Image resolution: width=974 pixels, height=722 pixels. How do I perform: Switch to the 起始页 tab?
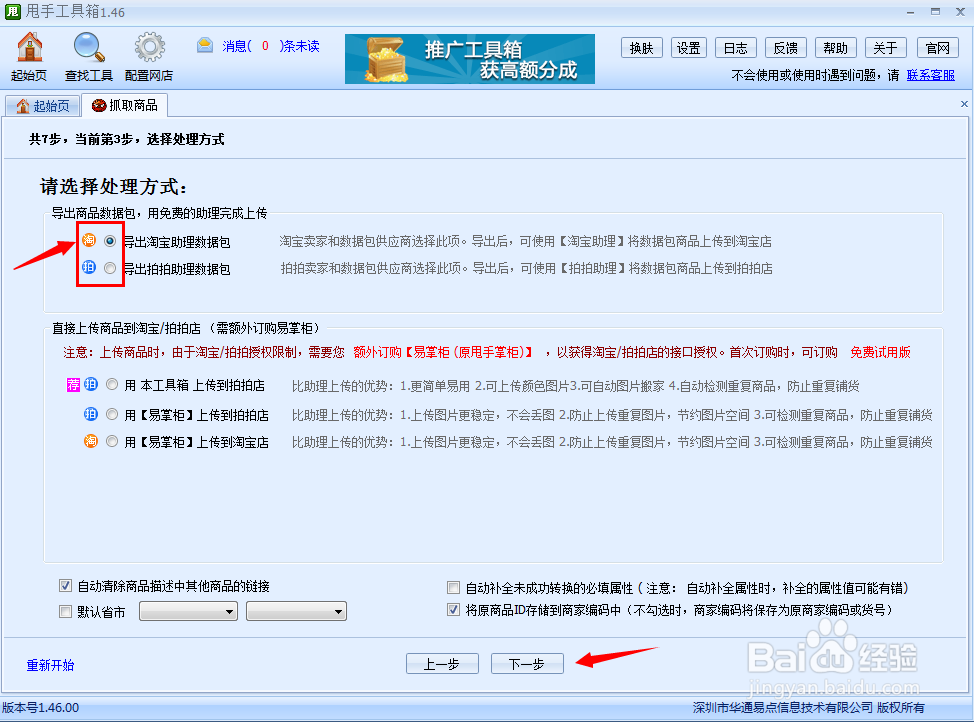42,104
